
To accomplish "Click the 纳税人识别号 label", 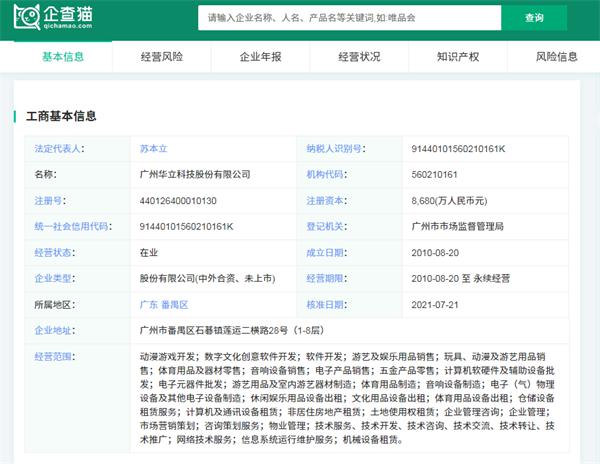I will [x=334, y=148].
